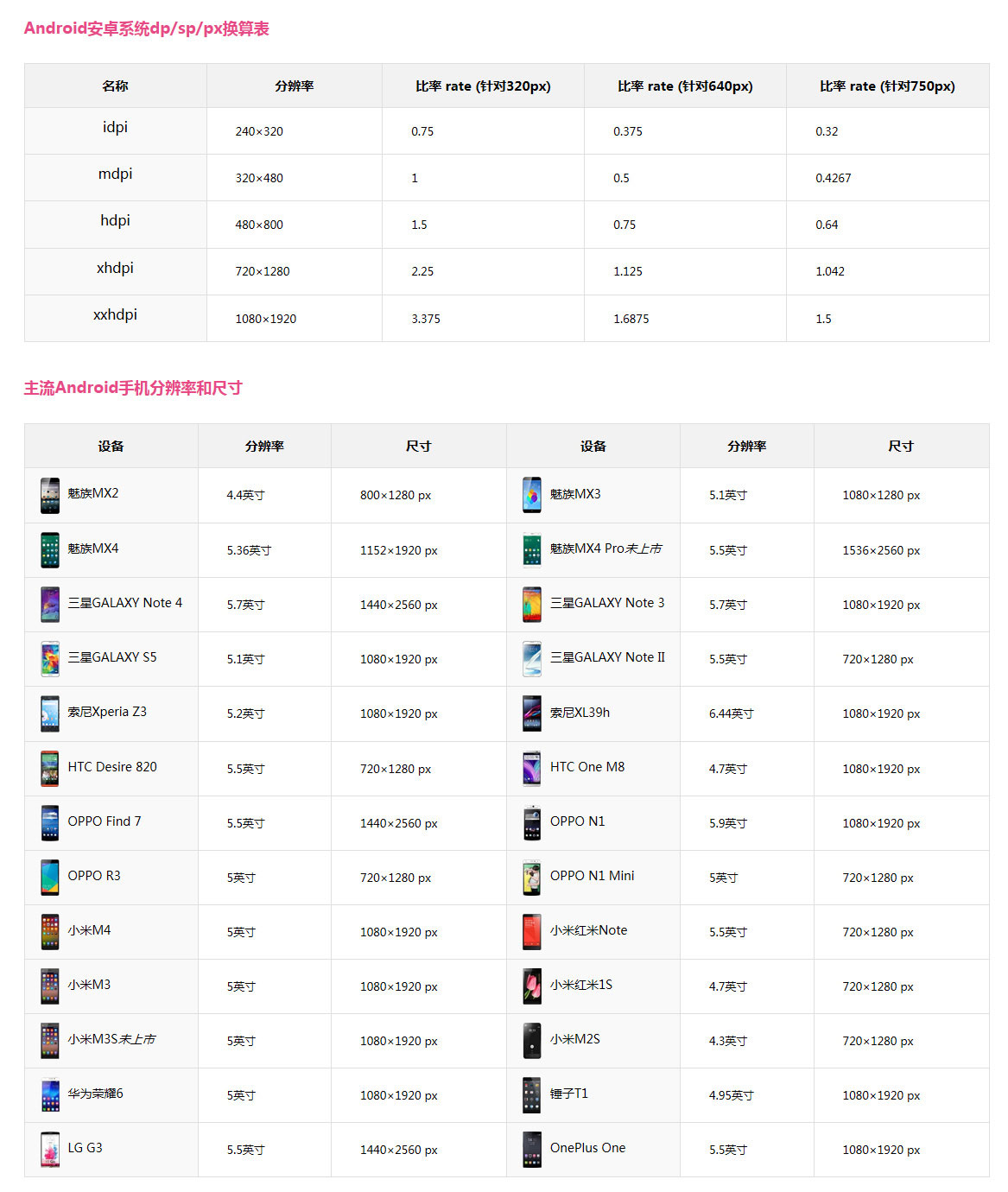Screen dimensions: 1008x1192
Task: Click the 1.042 rate value
Action: [x=830, y=271]
